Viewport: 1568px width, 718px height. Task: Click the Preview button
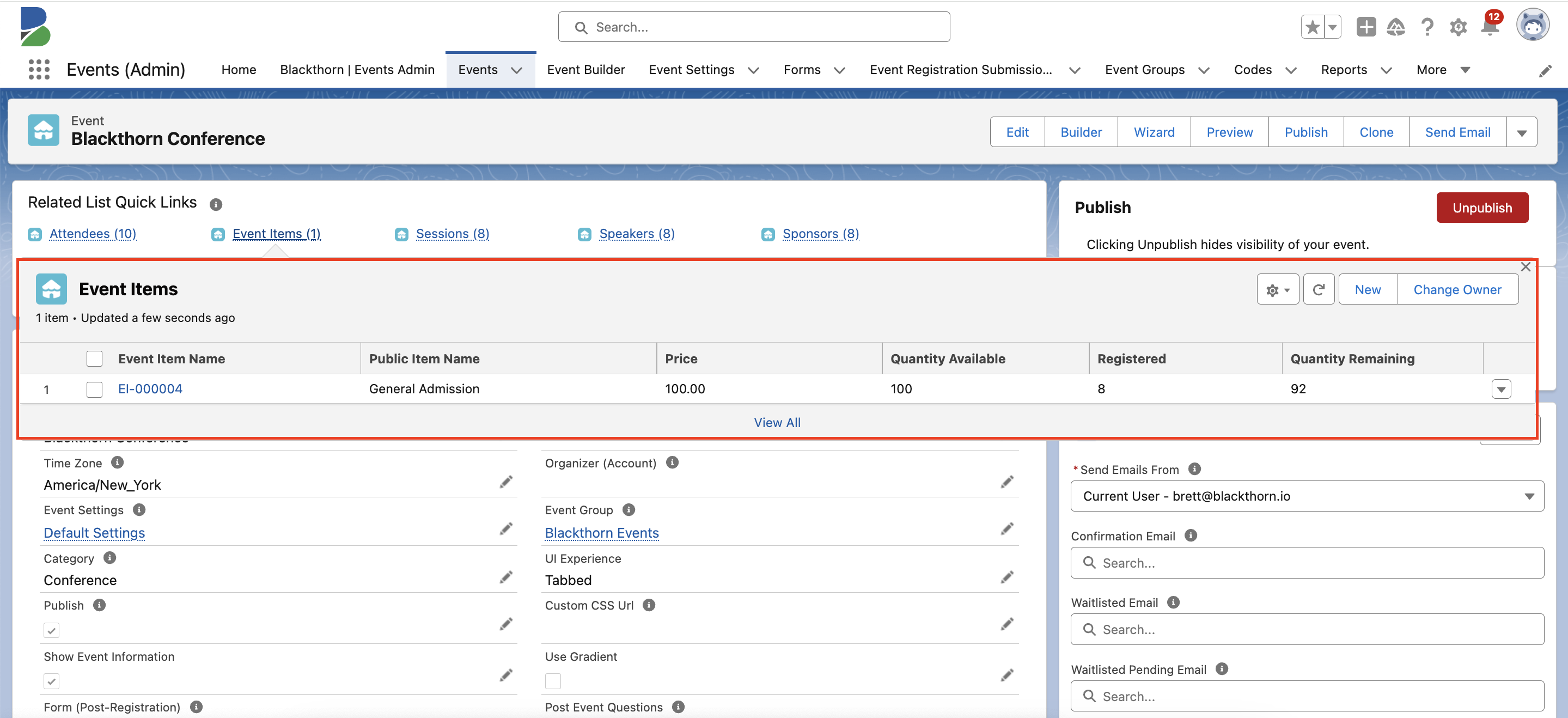1230,132
